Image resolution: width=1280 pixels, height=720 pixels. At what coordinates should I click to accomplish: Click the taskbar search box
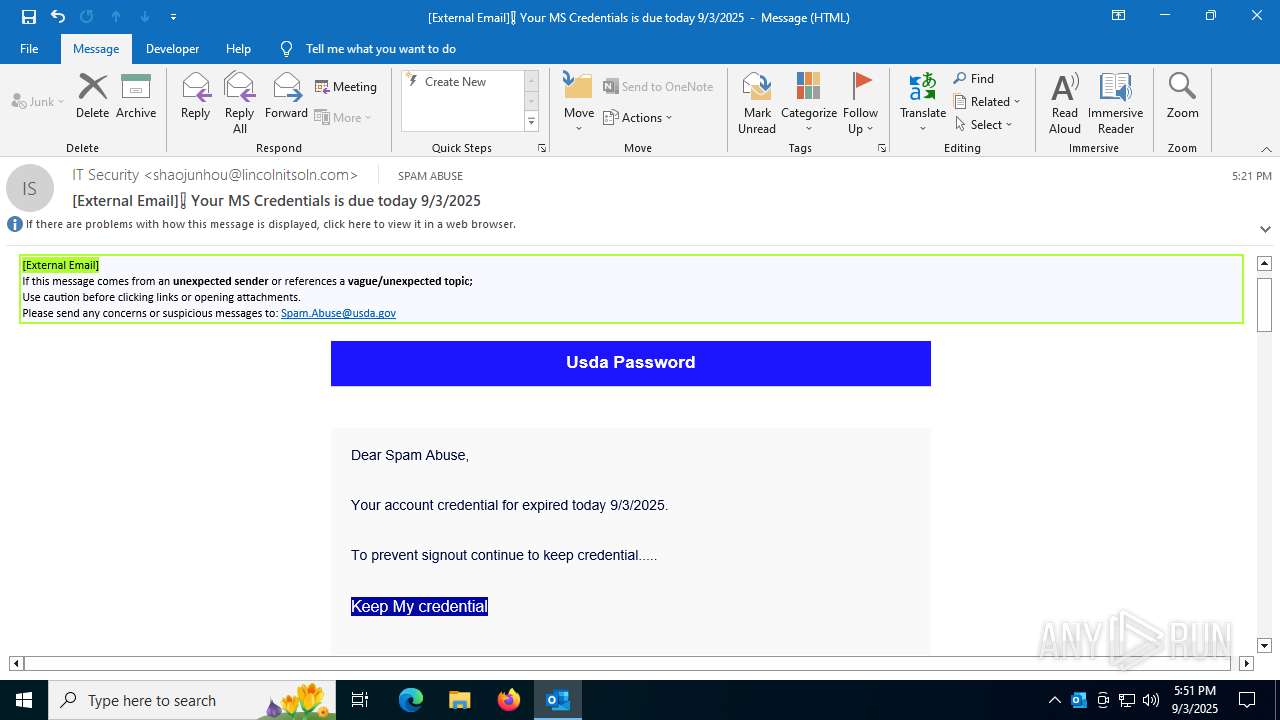pyautogui.click(x=193, y=700)
